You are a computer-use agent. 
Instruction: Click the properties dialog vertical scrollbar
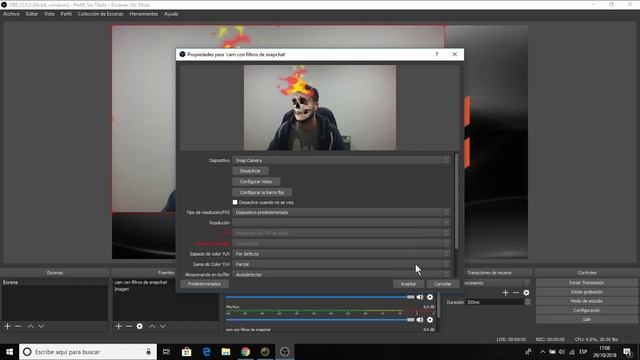(456, 201)
